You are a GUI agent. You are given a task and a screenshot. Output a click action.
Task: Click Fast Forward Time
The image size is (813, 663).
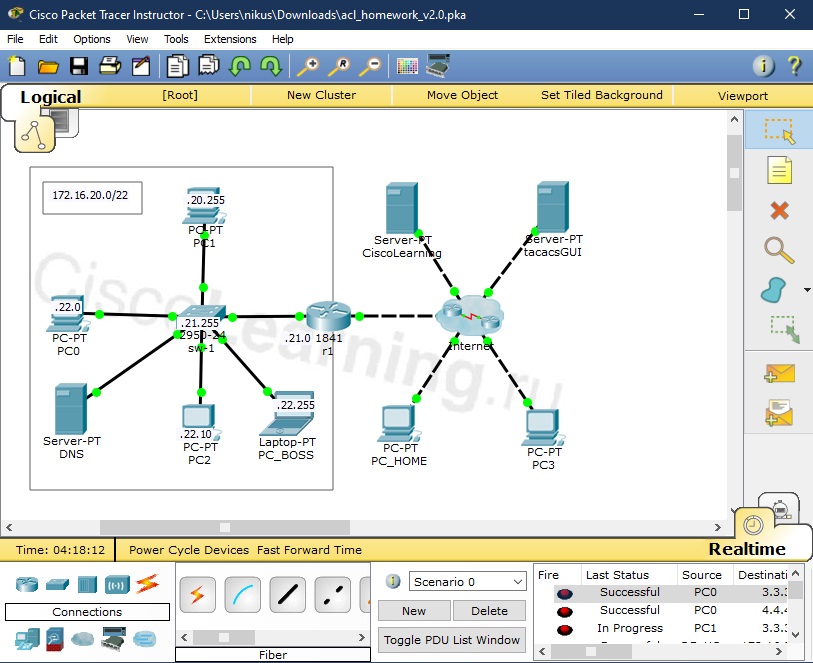click(x=310, y=550)
